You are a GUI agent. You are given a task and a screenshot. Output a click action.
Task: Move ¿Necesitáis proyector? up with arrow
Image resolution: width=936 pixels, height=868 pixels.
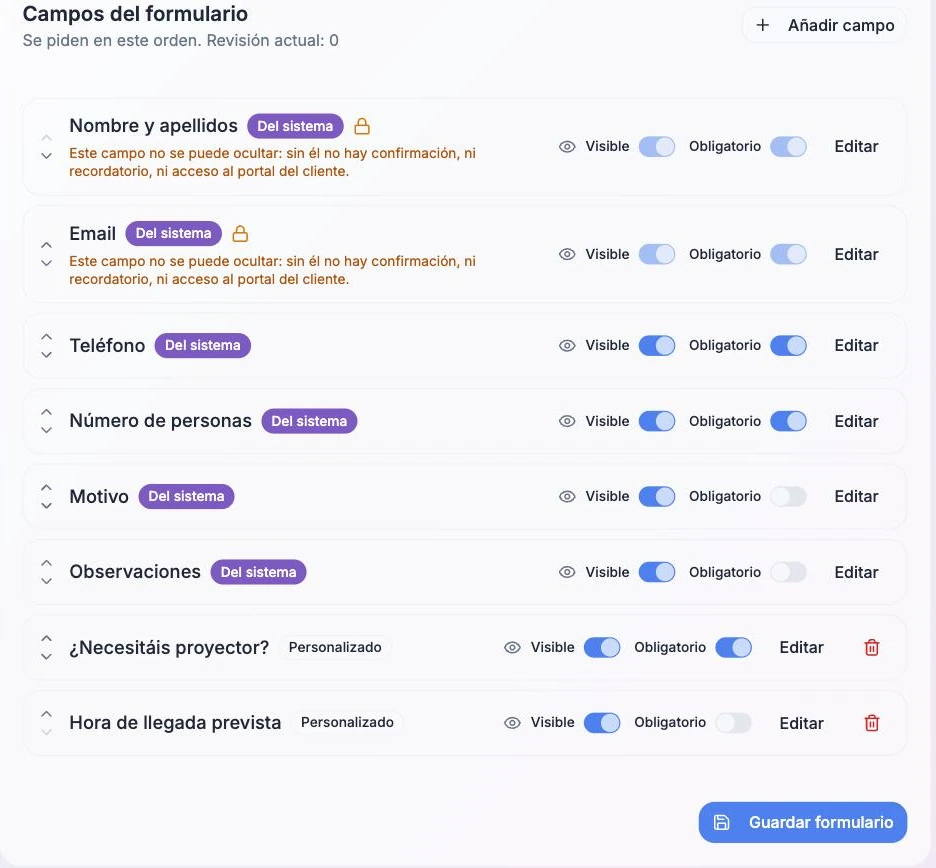coord(46,638)
